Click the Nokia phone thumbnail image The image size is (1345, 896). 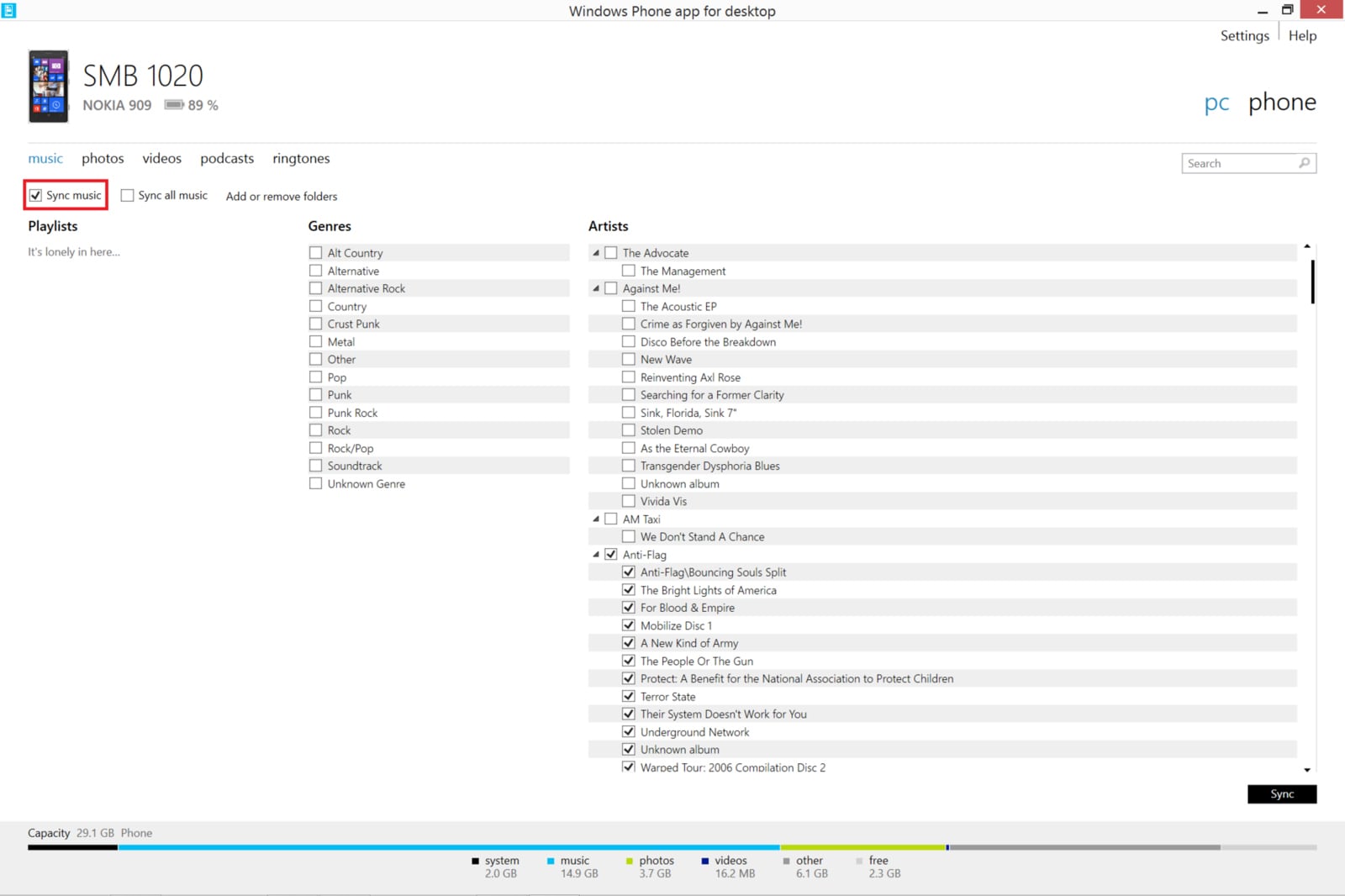(x=48, y=87)
